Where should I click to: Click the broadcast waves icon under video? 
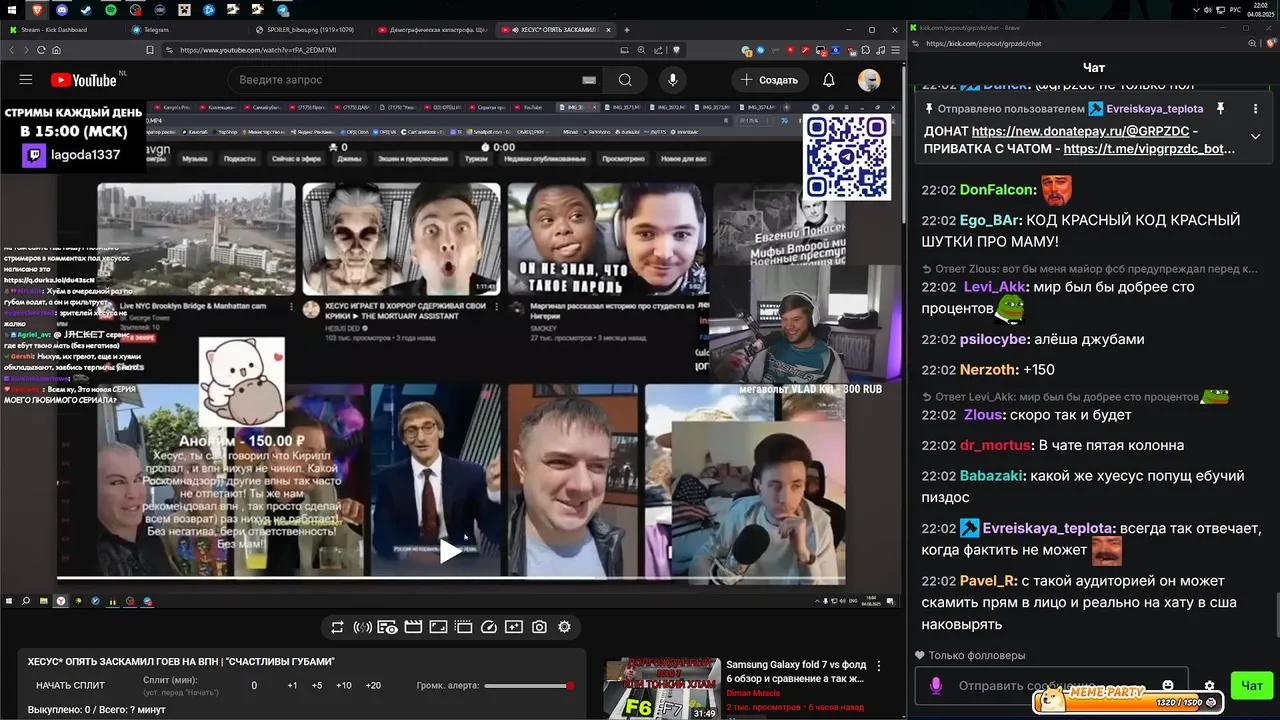tap(363, 627)
